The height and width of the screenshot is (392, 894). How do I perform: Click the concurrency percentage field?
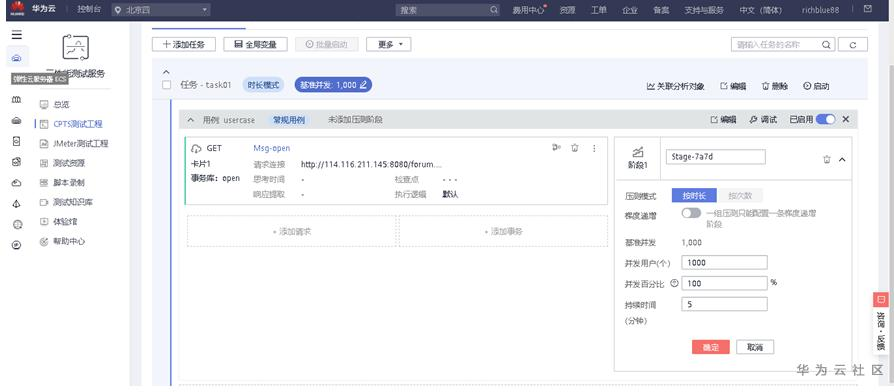pyautogui.click(x=724, y=283)
